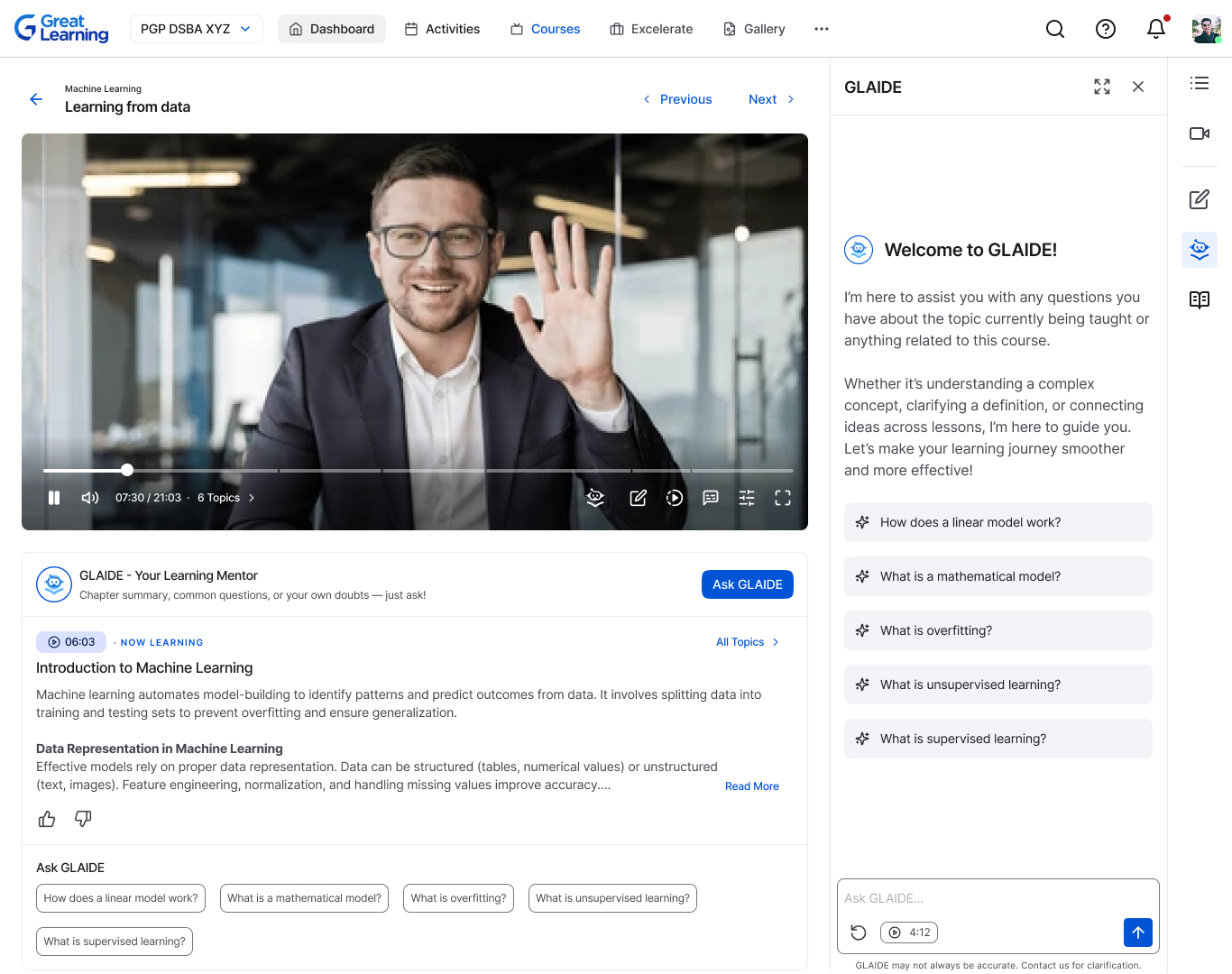Expand the 6 Topics list in video

click(225, 498)
